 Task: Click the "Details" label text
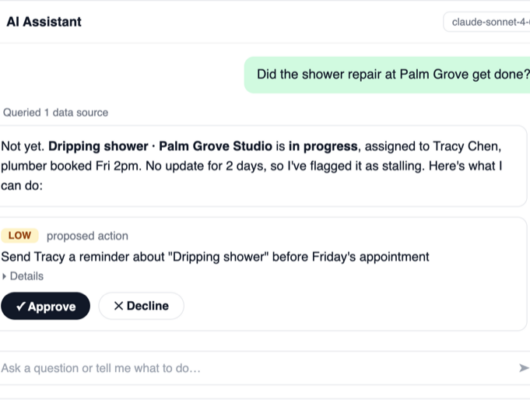coord(27,276)
